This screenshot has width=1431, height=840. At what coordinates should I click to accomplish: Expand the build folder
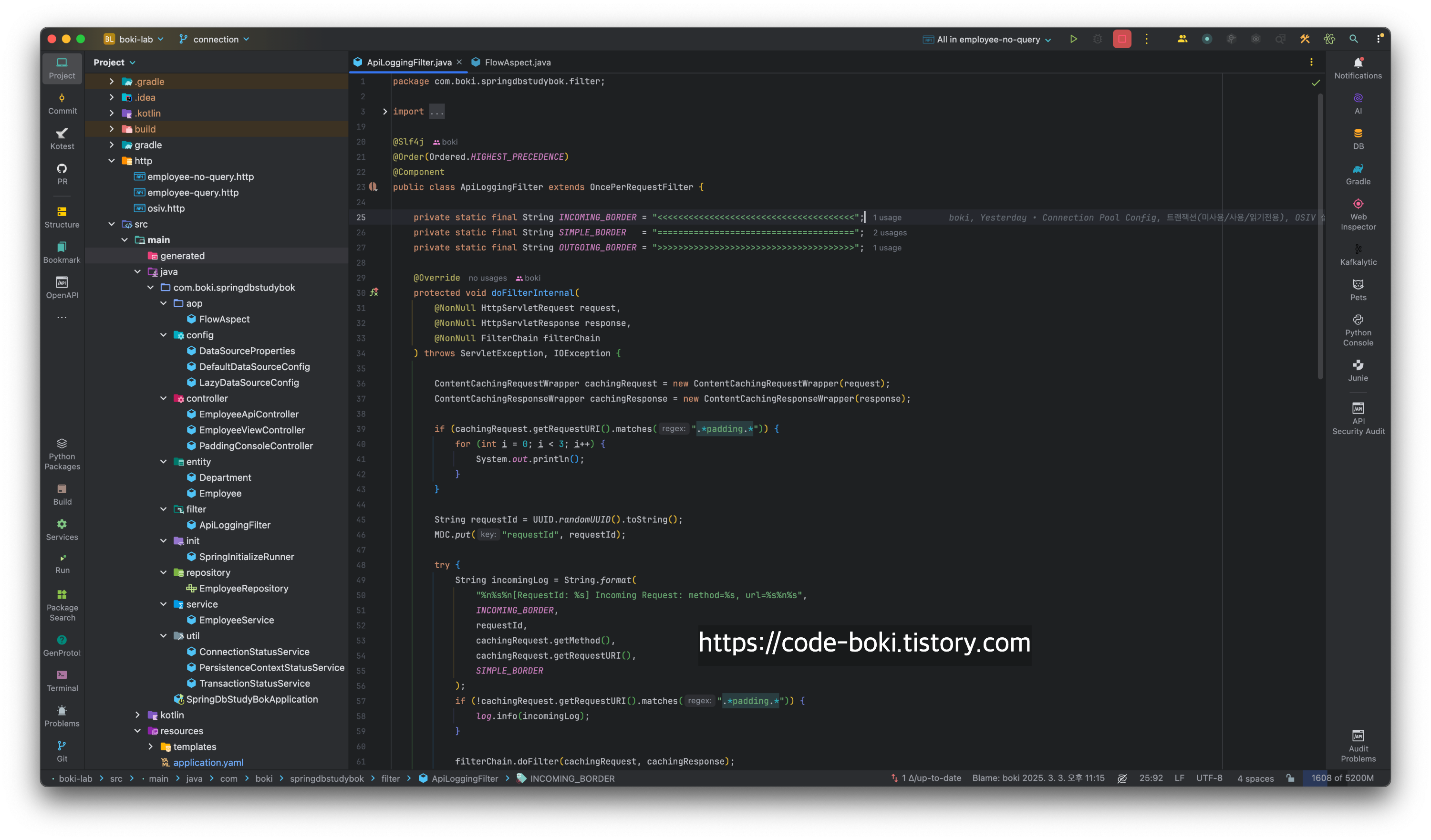click(x=112, y=129)
